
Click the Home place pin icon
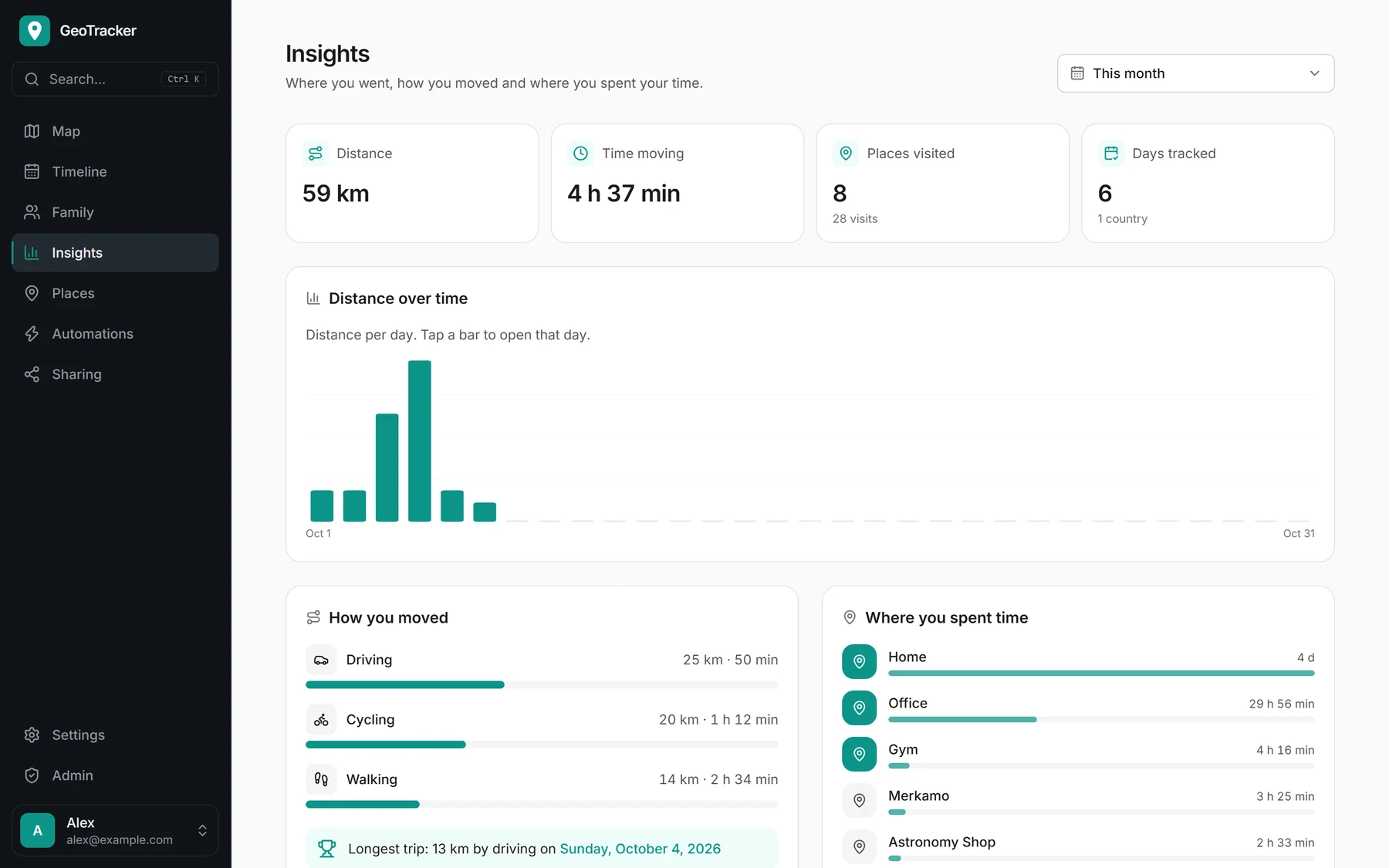click(x=859, y=661)
